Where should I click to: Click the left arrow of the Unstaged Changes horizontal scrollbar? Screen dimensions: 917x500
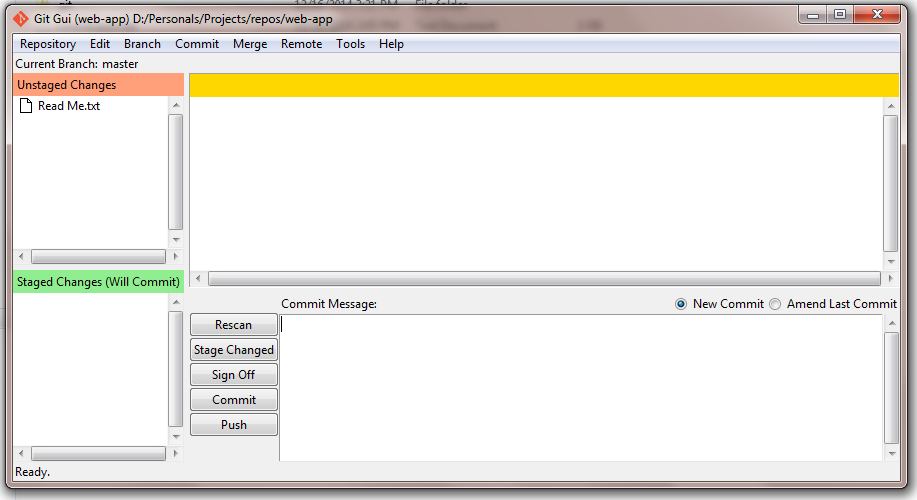(x=21, y=256)
